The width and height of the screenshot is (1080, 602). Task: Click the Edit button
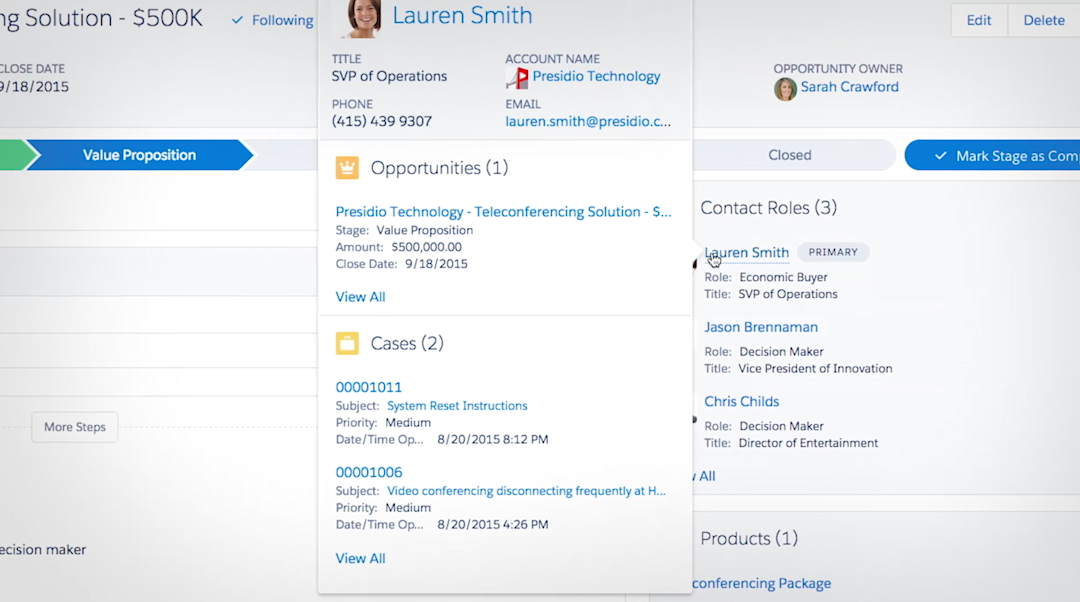pos(978,20)
